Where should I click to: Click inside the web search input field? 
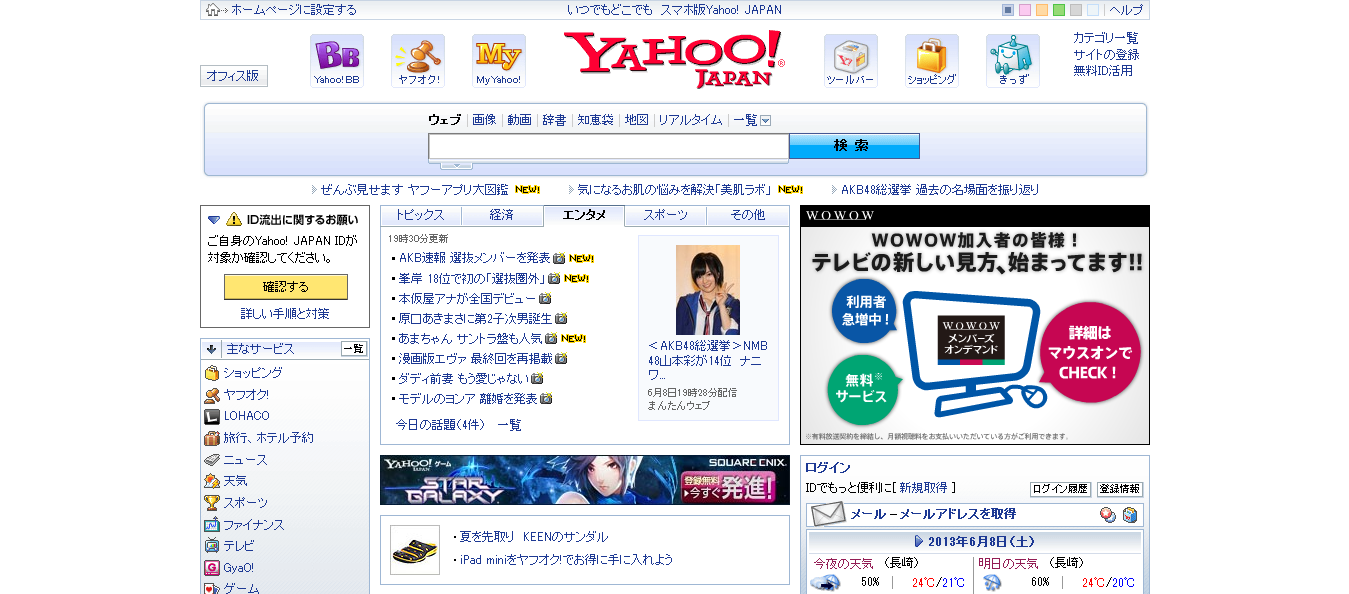point(609,147)
